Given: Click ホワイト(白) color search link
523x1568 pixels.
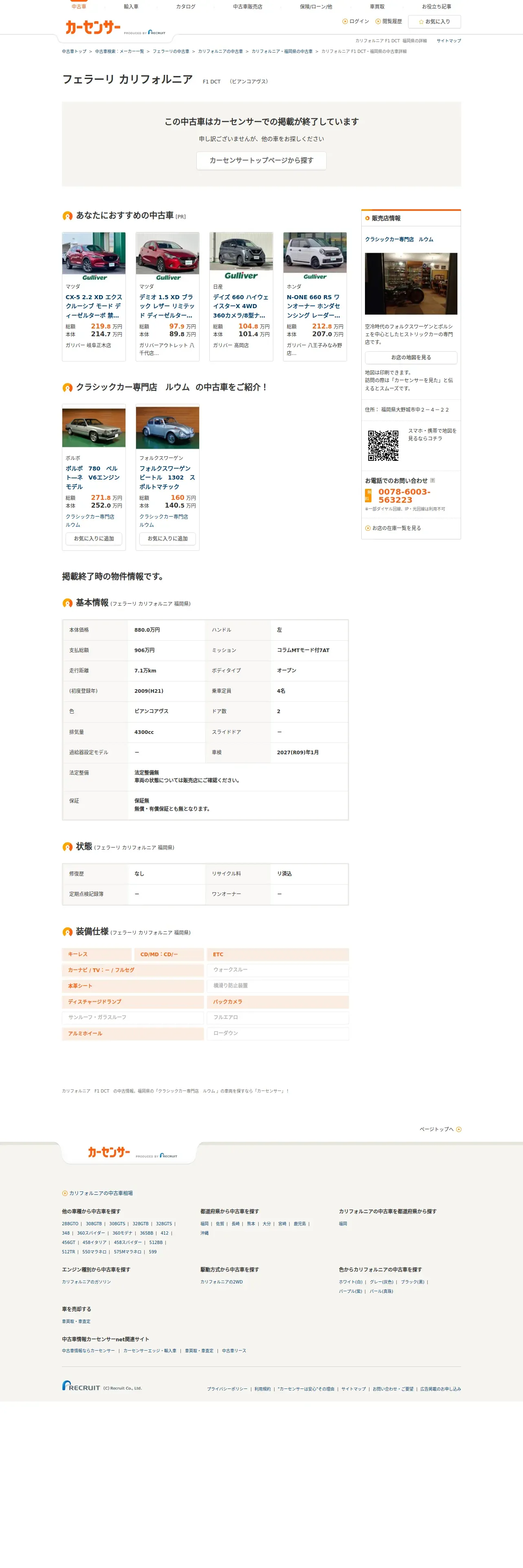Looking at the screenshot, I should coord(351,1281).
